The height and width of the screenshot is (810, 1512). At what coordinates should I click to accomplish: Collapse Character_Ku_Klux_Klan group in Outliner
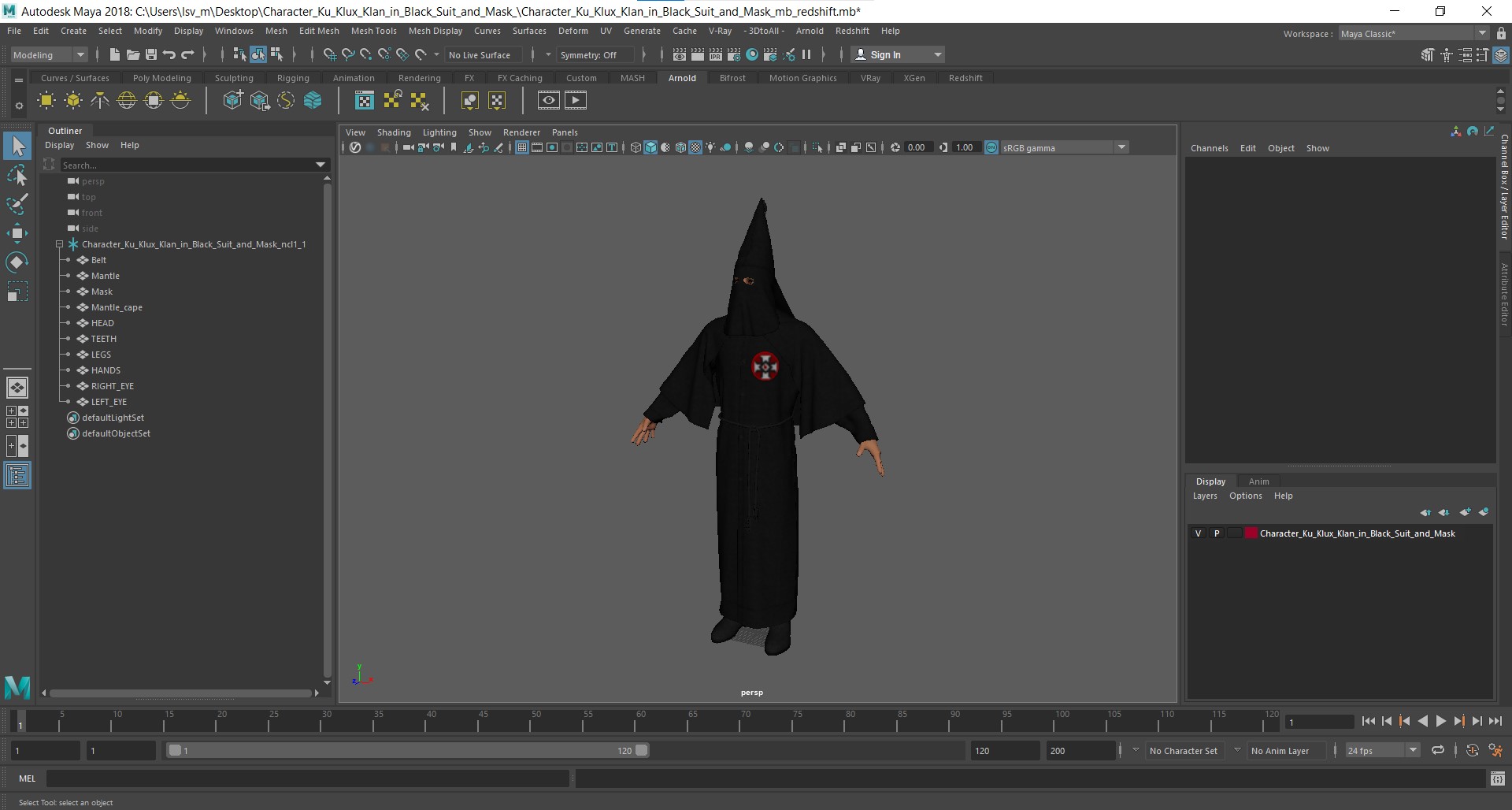coord(59,244)
